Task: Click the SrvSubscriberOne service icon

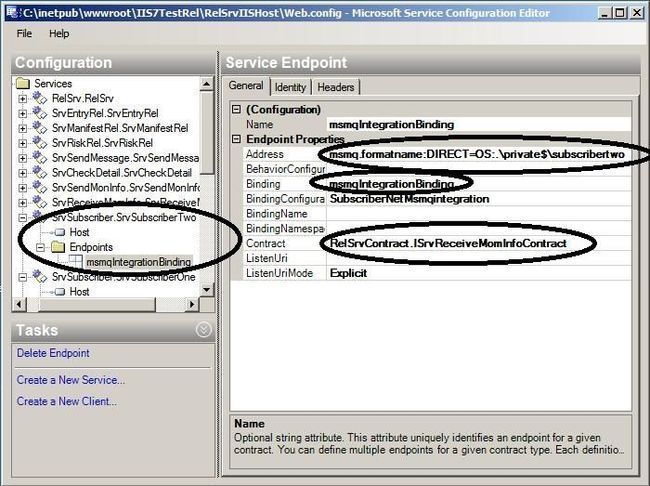Action: [40, 277]
